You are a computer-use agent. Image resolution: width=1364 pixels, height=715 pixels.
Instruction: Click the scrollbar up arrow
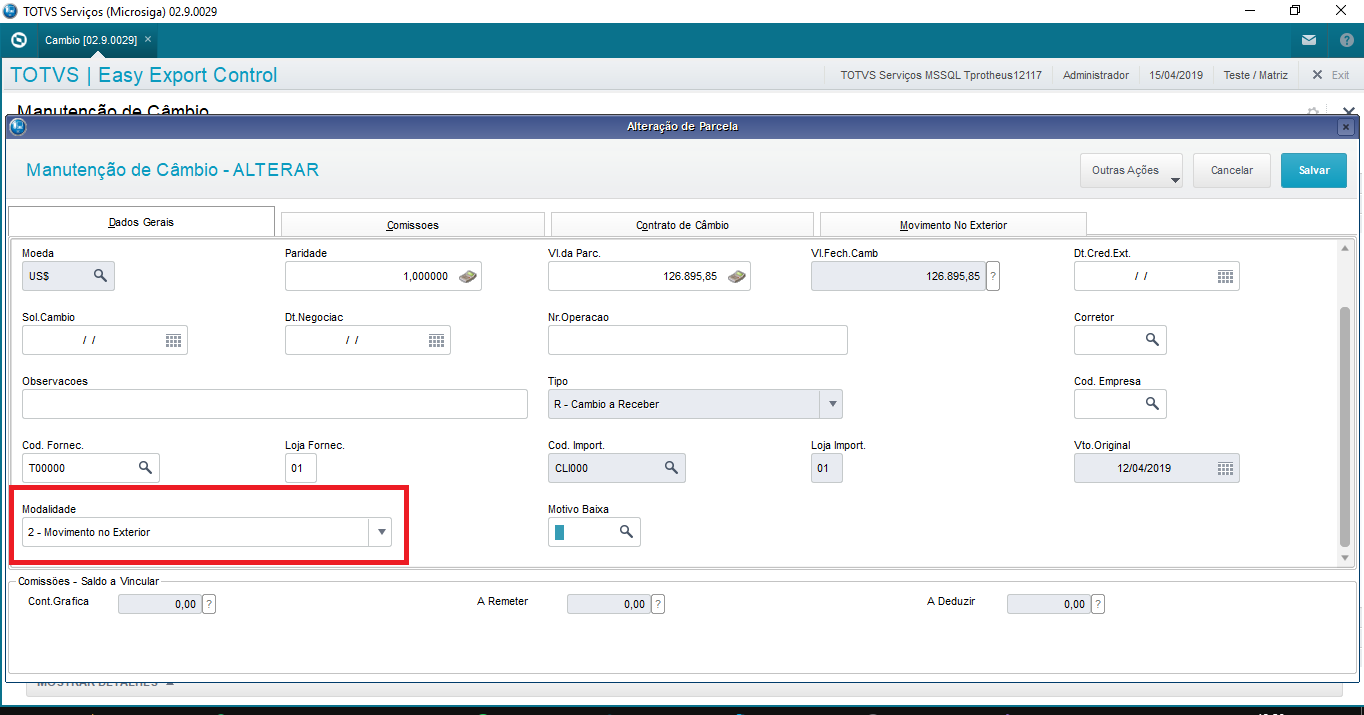(1345, 248)
